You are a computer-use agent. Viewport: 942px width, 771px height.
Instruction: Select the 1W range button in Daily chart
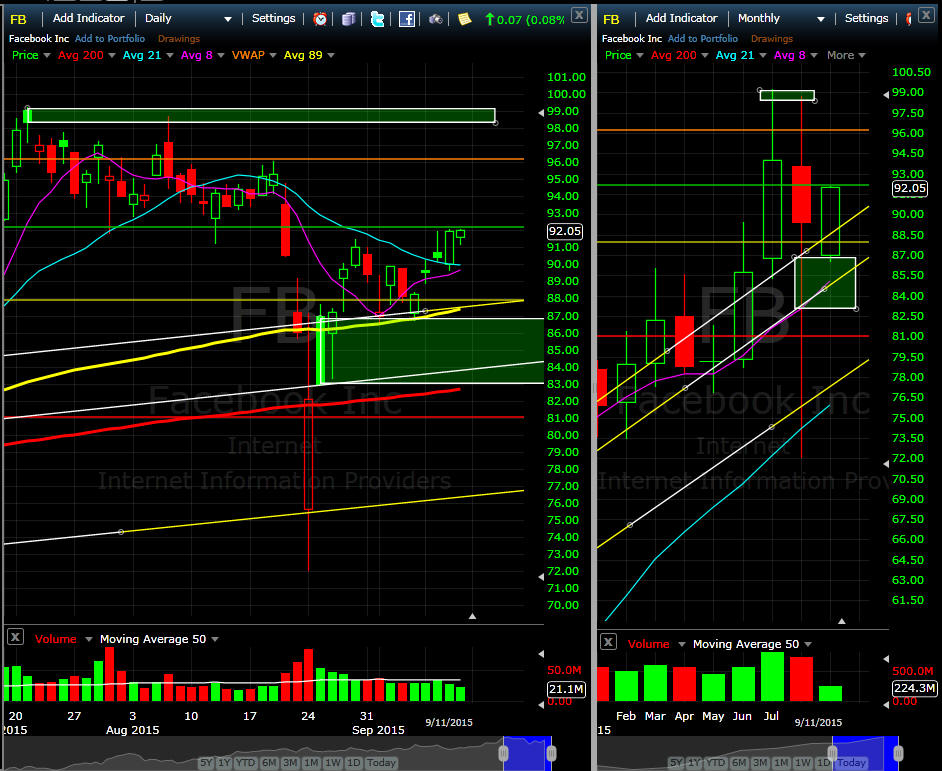(333, 763)
